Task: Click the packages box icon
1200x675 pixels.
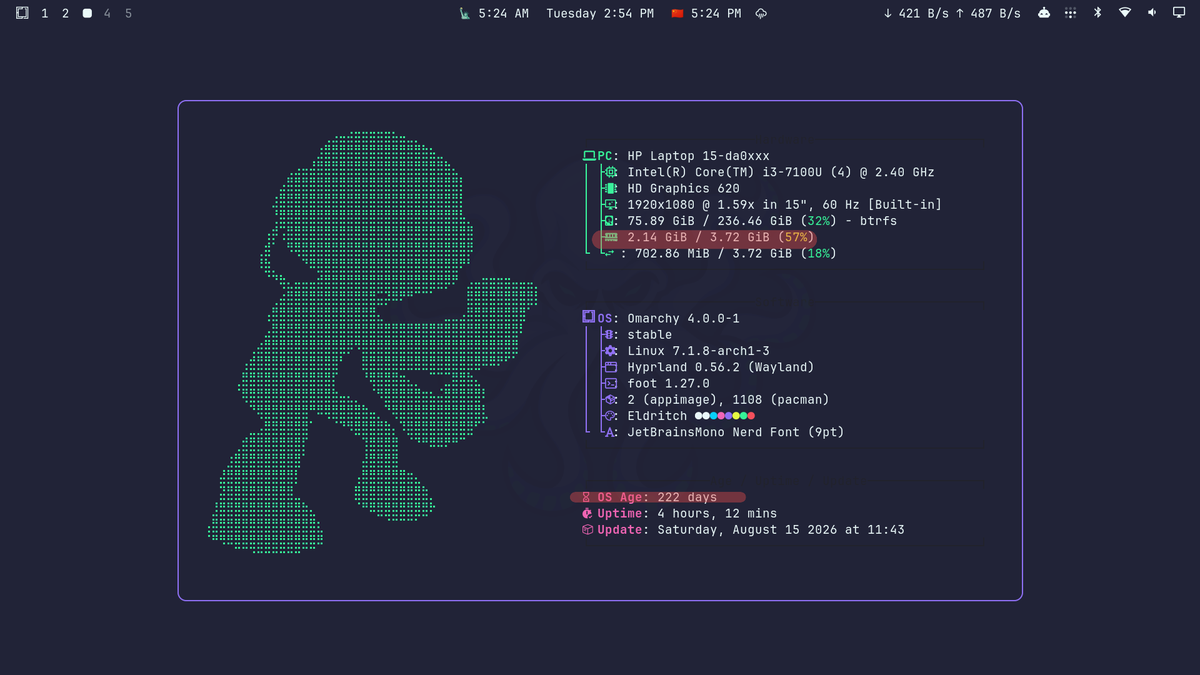Action: [610, 399]
